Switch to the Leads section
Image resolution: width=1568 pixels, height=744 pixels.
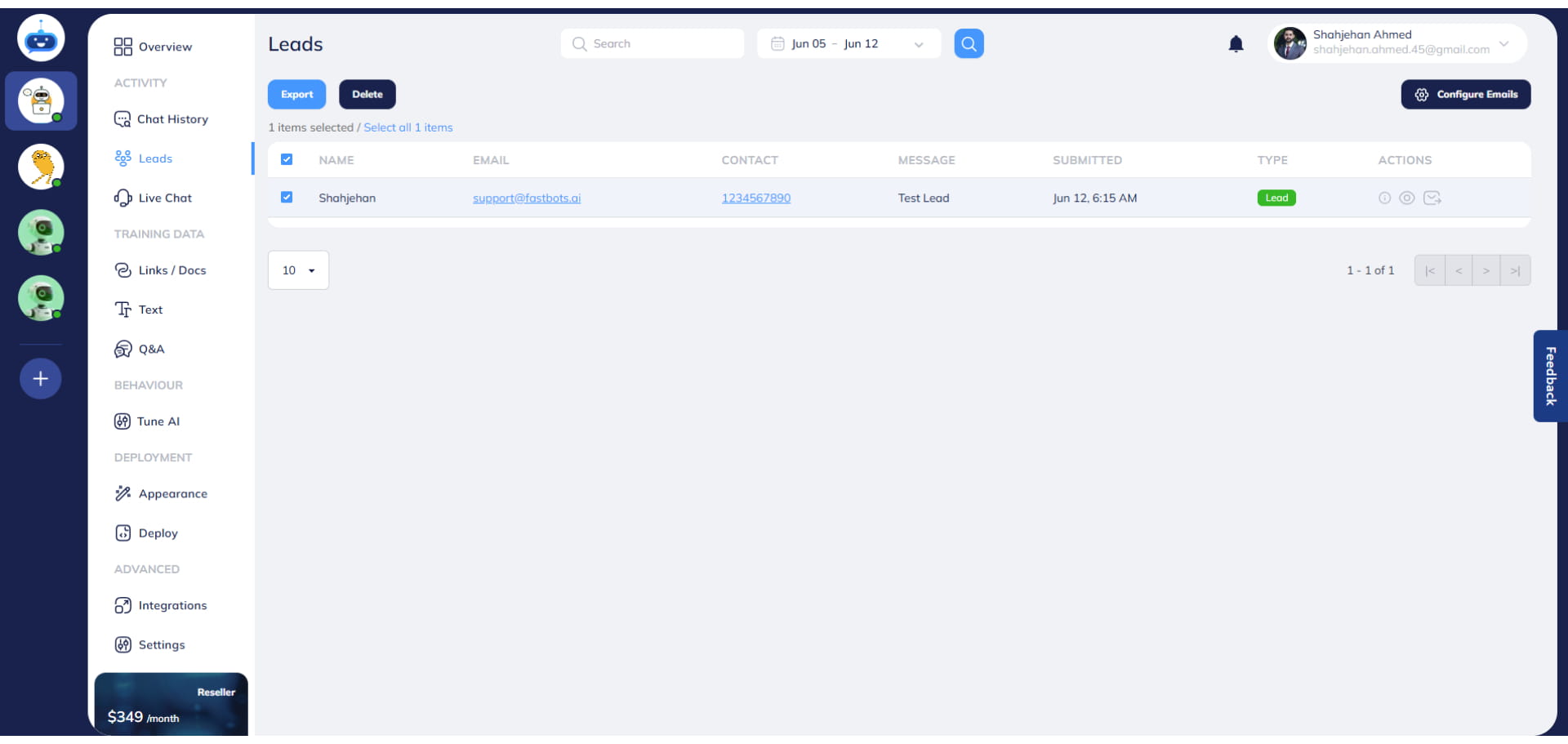154,158
